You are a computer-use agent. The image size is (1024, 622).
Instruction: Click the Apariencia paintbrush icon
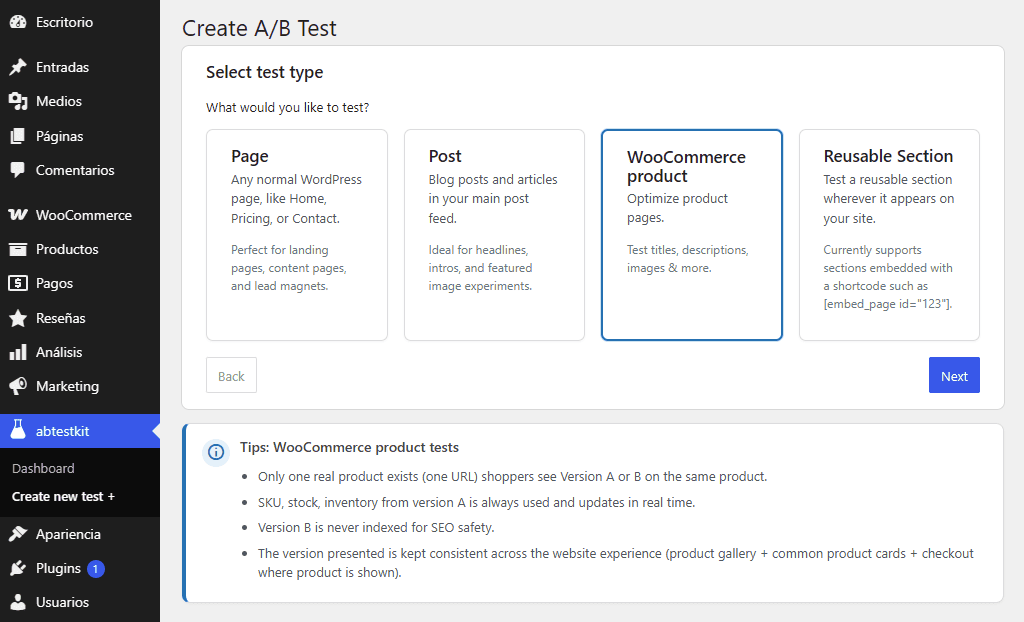(x=18, y=534)
